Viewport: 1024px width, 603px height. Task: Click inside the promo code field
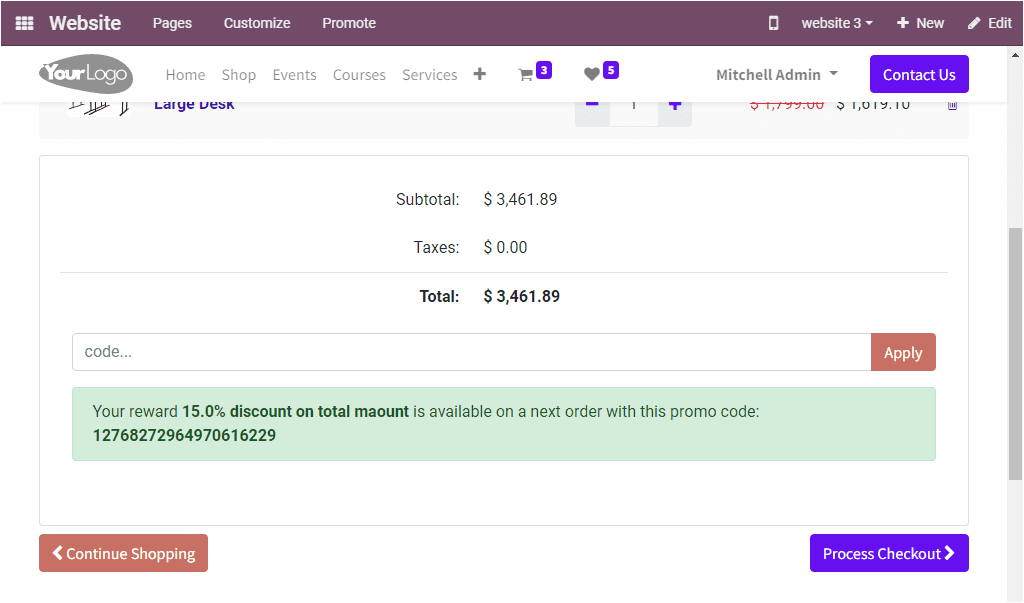(x=400, y=351)
